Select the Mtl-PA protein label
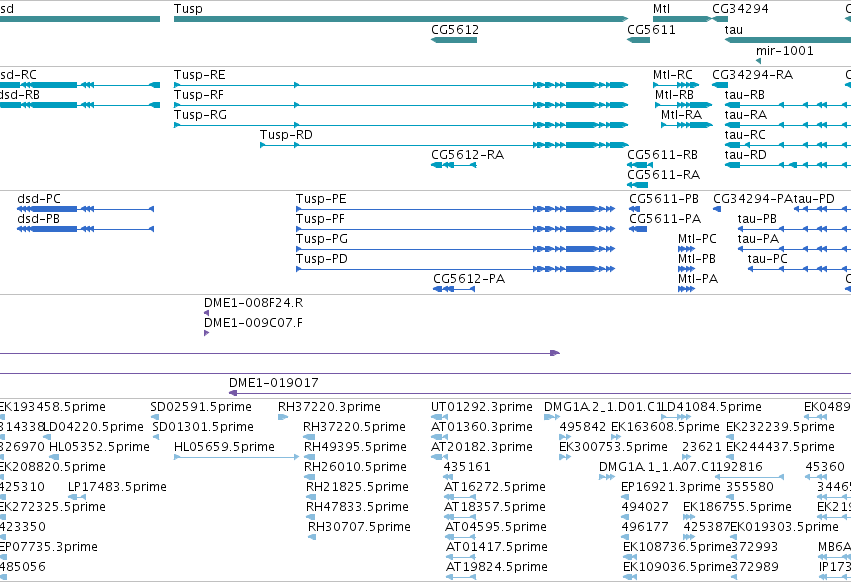This screenshot has width=851, height=582. (698, 279)
